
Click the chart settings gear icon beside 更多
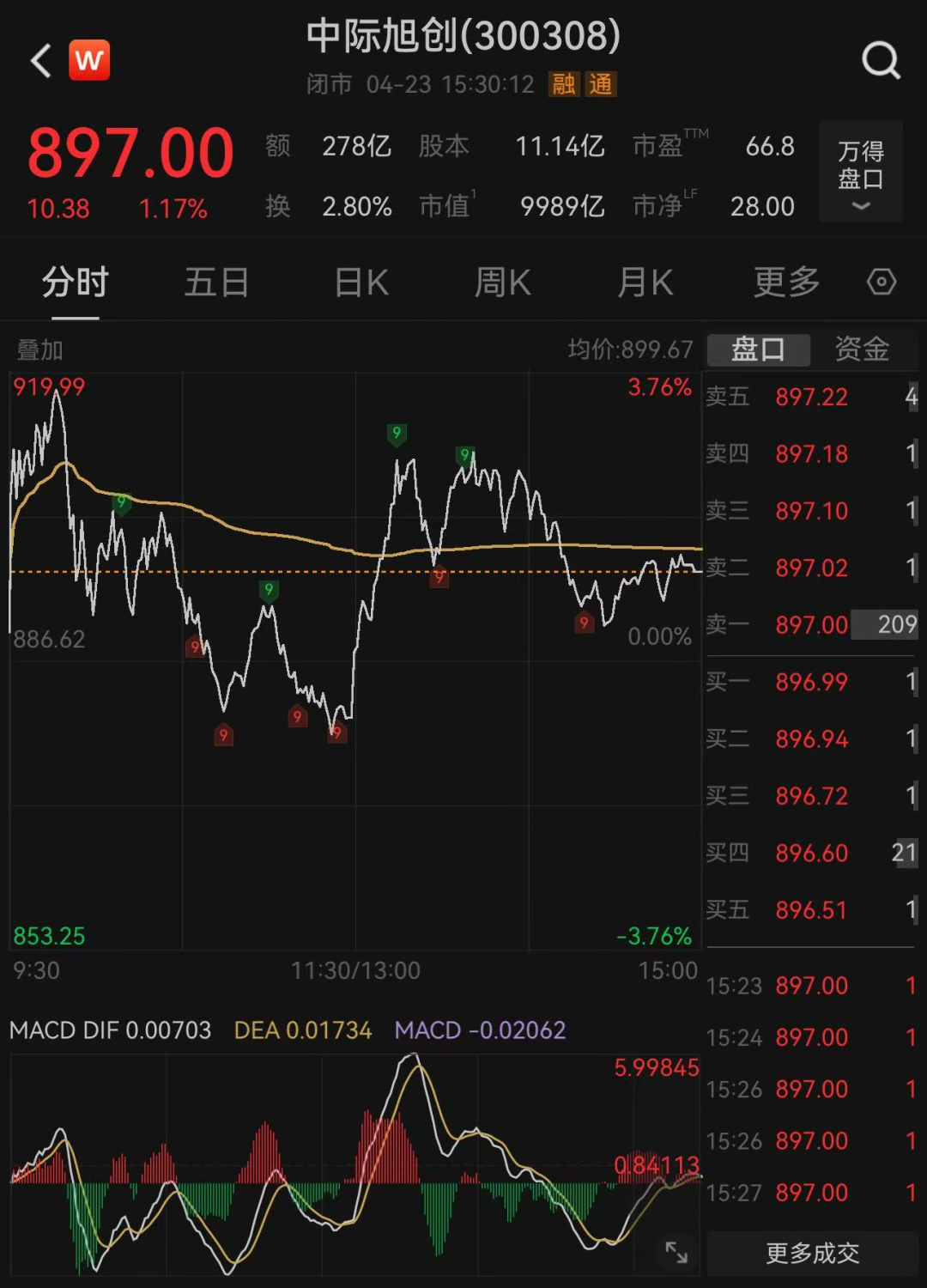pyautogui.click(x=882, y=282)
